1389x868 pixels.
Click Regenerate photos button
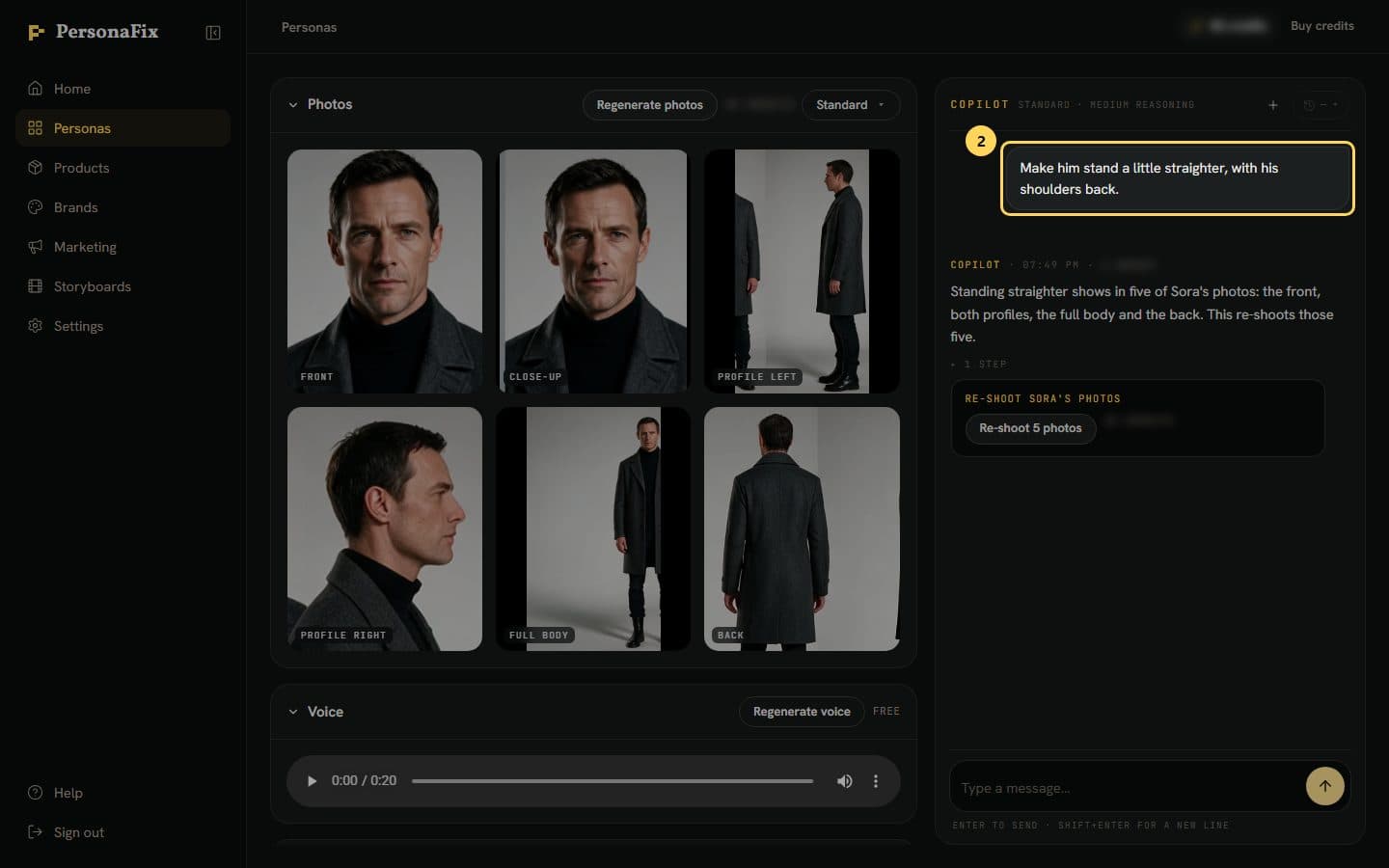click(650, 105)
